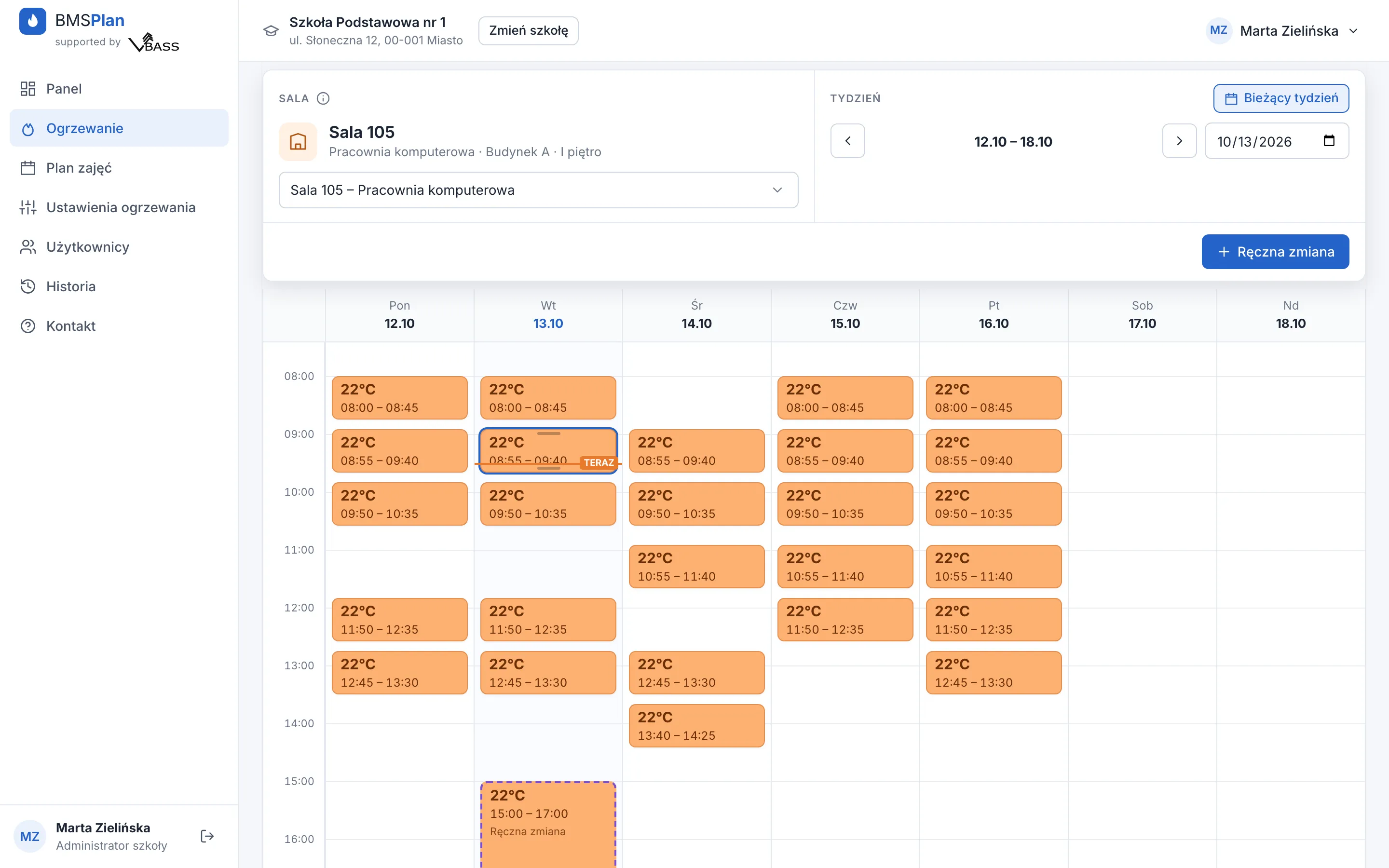Open Użytkownicy in the sidebar
Image resolution: width=1389 pixels, height=868 pixels.
(119, 247)
